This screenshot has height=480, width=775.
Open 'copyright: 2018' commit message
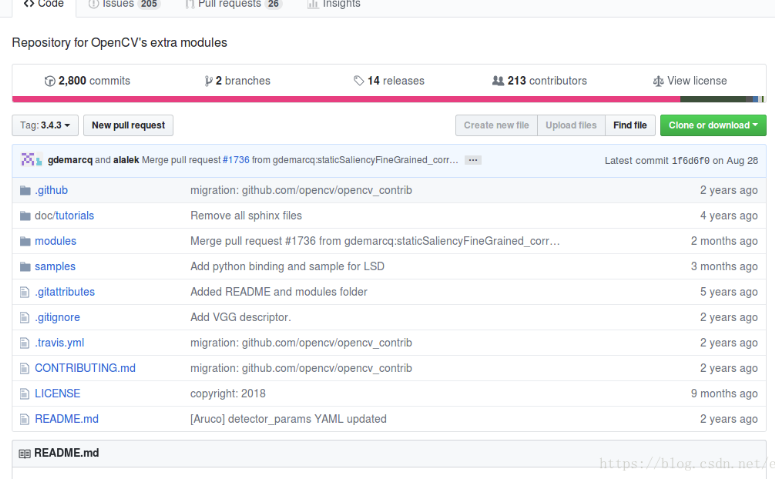[x=228, y=394]
